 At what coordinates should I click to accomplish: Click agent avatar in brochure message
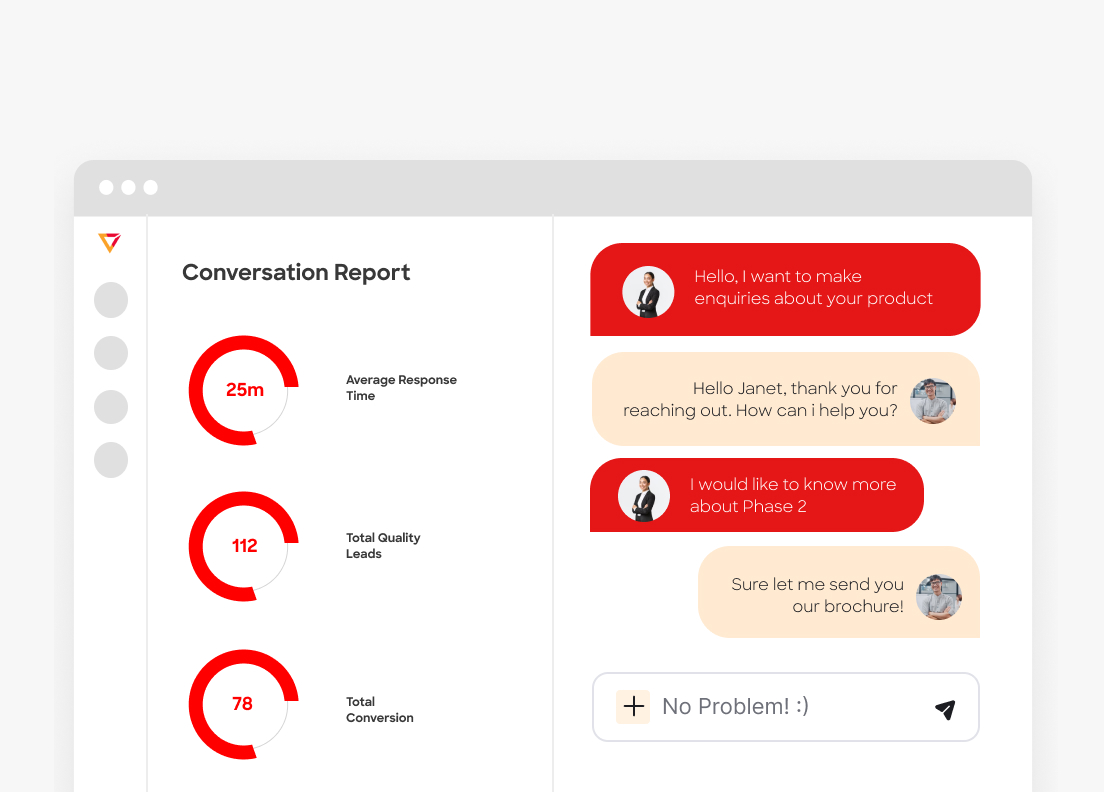pyautogui.click(x=938, y=597)
